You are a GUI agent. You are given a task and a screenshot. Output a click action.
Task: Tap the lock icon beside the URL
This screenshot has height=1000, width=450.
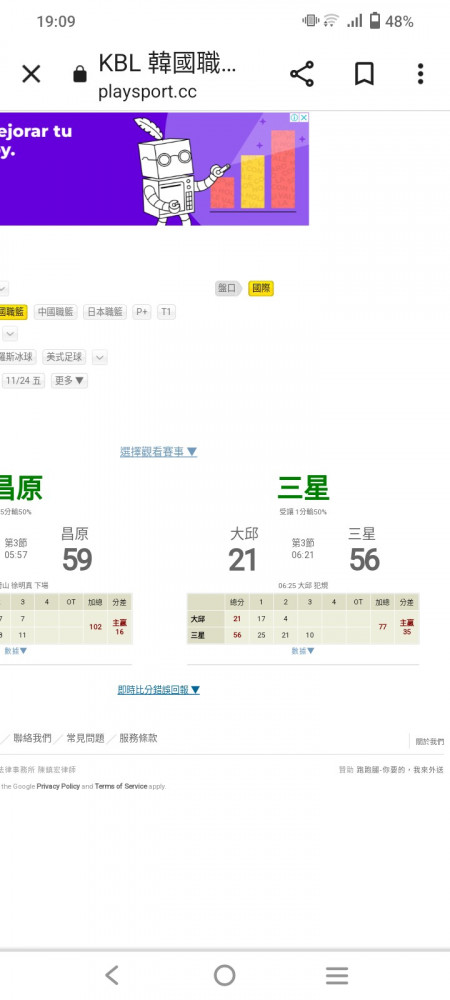point(80,75)
